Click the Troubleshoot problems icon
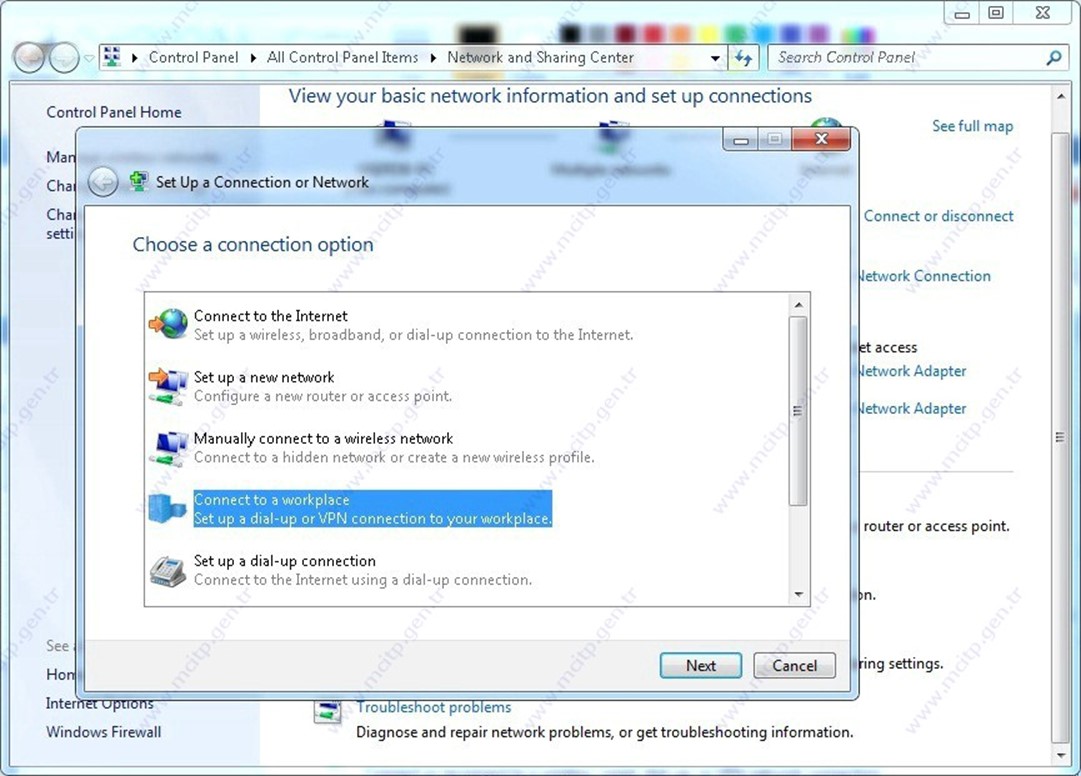This screenshot has height=776, width=1081. coord(327,711)
